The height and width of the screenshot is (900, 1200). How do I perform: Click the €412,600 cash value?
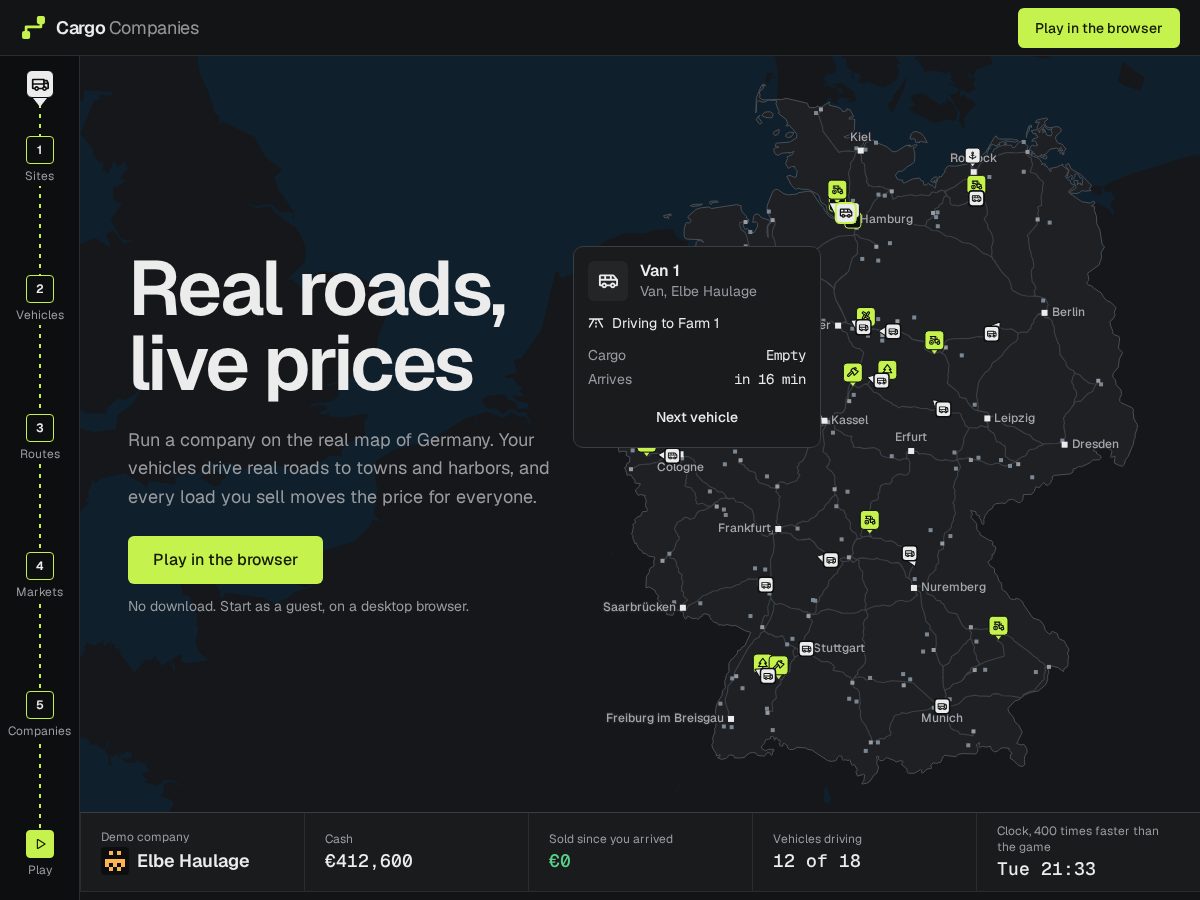pyautogui.click(x=369, y=861)
